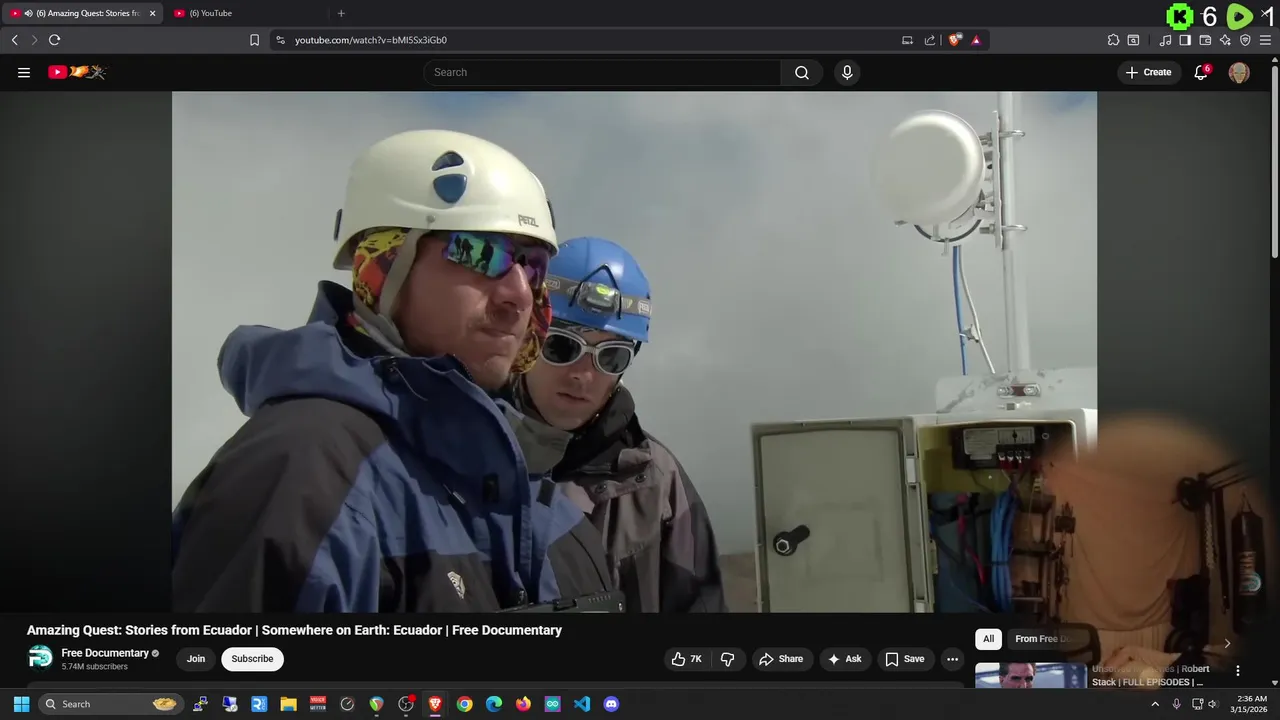The width and height of the screenshot is (1280, 720).
Task: Open YouTube notifications bell
Action: [x=1201, y=72]
